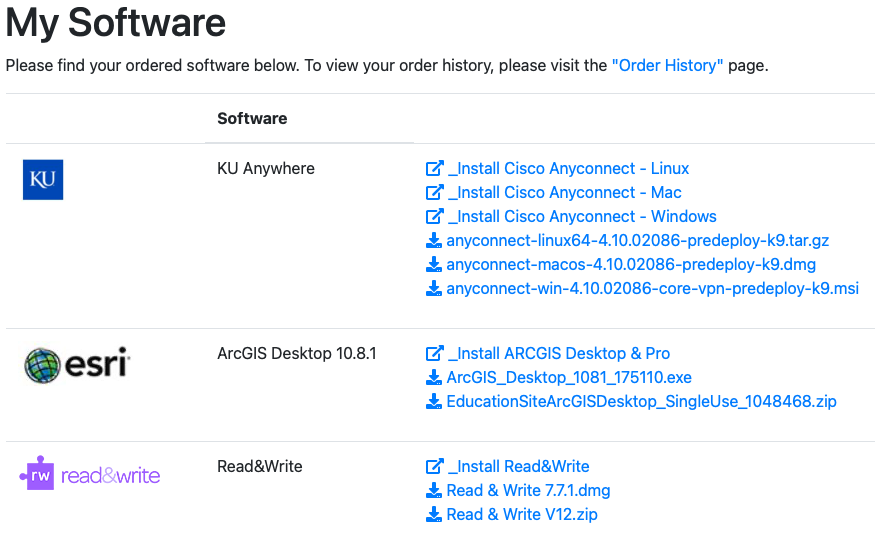Click download icon for anyconnect-macos dmg

coord(434,264)
